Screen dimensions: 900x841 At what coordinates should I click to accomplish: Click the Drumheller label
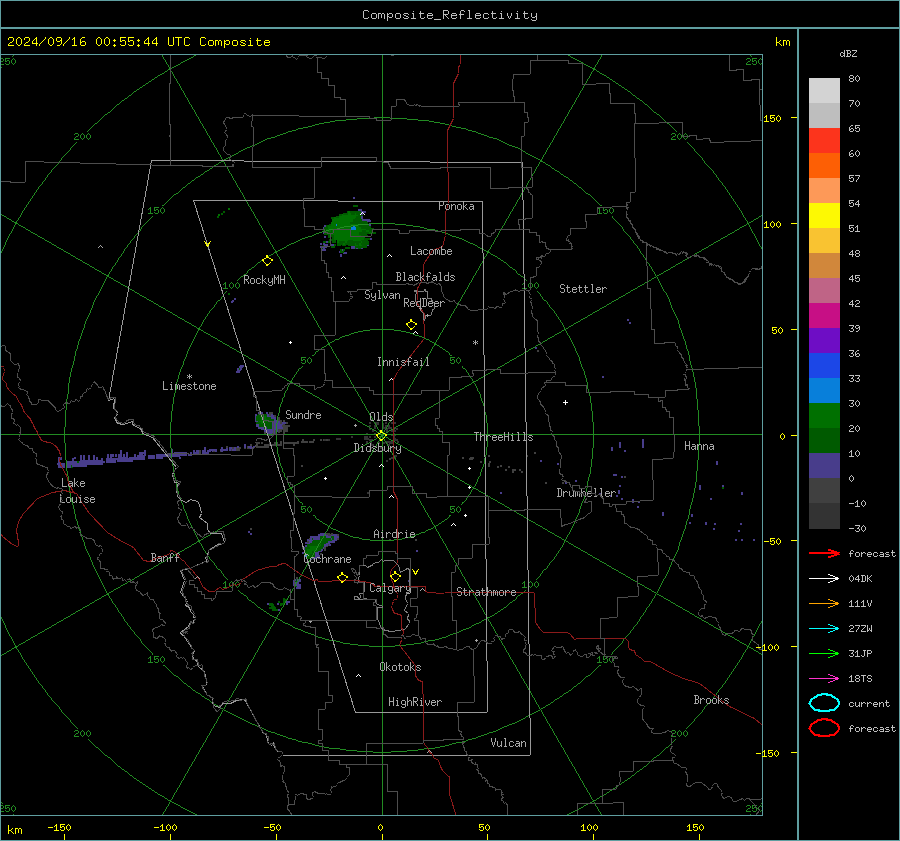click(586, 493)
